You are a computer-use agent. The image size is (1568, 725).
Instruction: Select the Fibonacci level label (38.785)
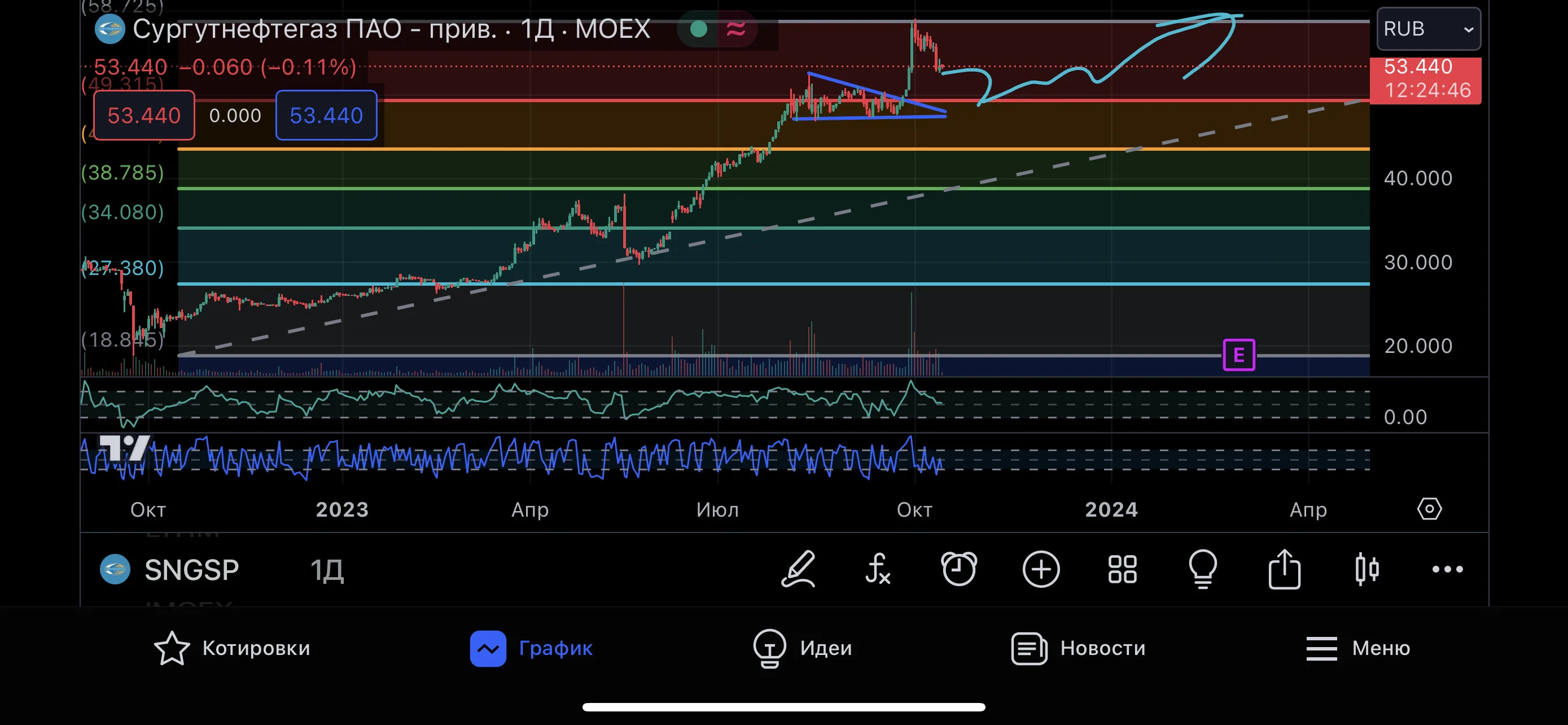point(122,172)
